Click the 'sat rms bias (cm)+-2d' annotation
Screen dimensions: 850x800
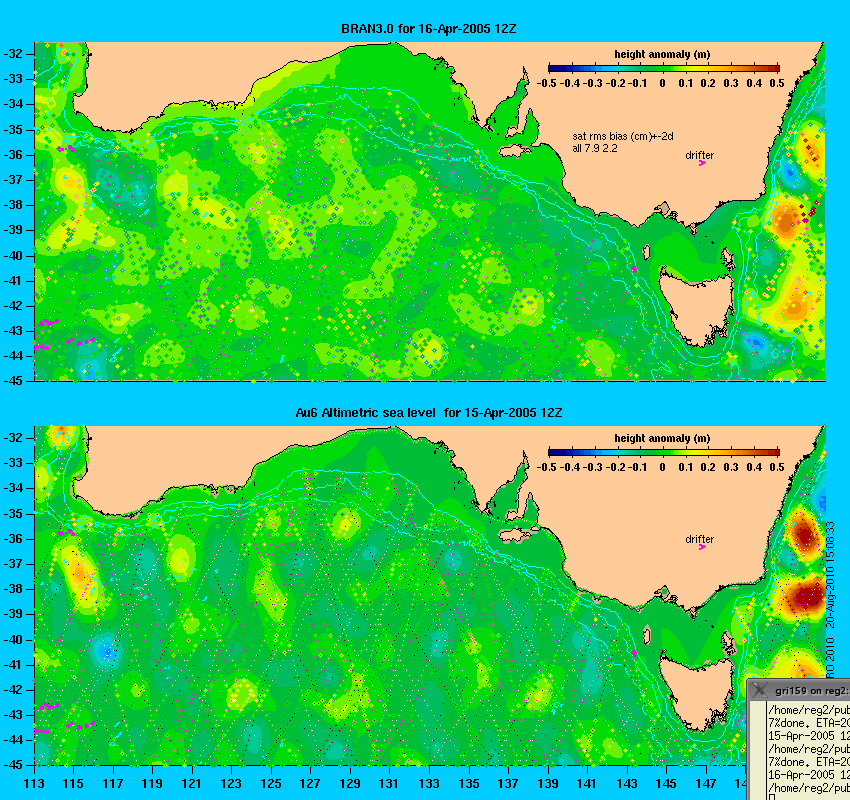click(623, 137)
